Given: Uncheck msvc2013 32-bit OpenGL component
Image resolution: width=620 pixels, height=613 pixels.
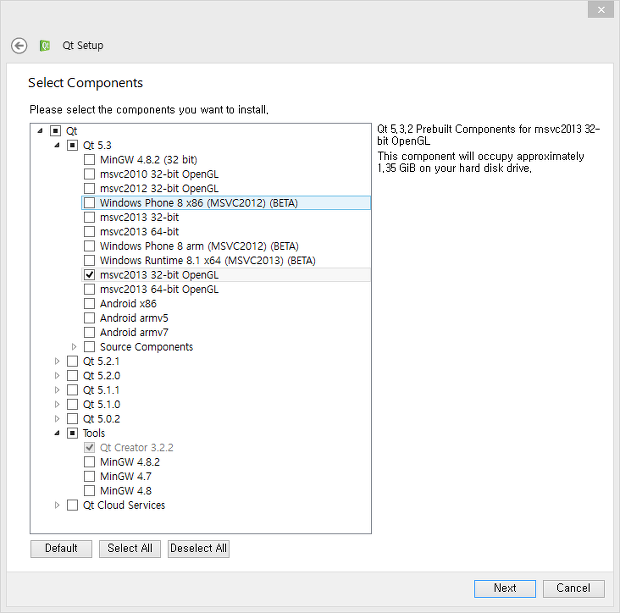Looking at the screenshot, I should (x=89, y=275).
